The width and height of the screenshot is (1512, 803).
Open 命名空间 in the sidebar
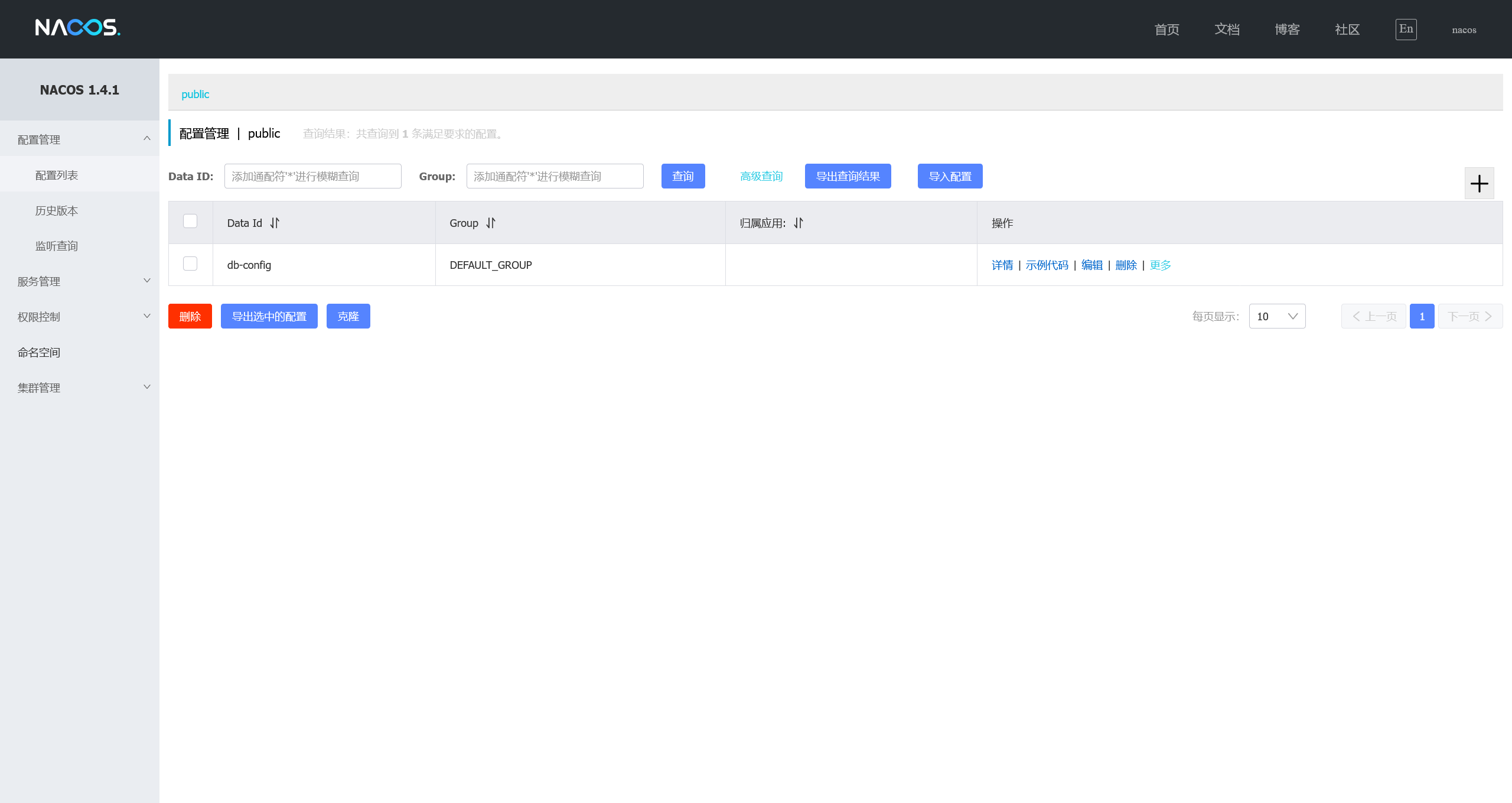39,352
